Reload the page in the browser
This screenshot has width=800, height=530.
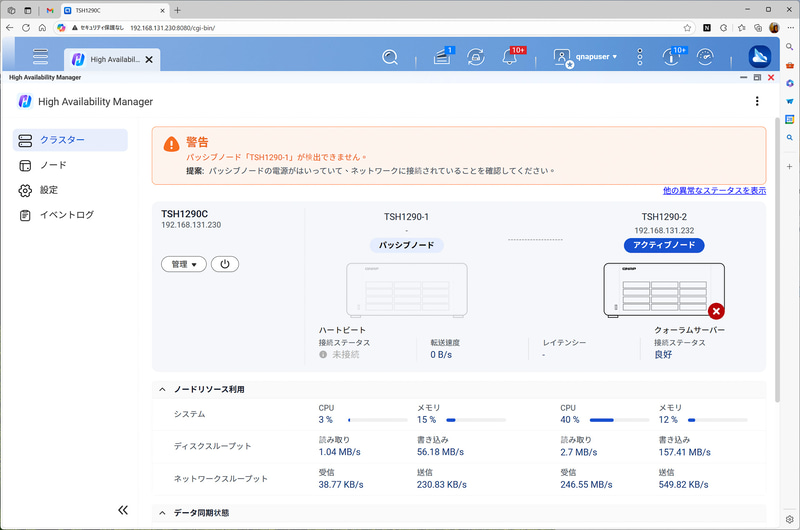click(x=26, y=28)
